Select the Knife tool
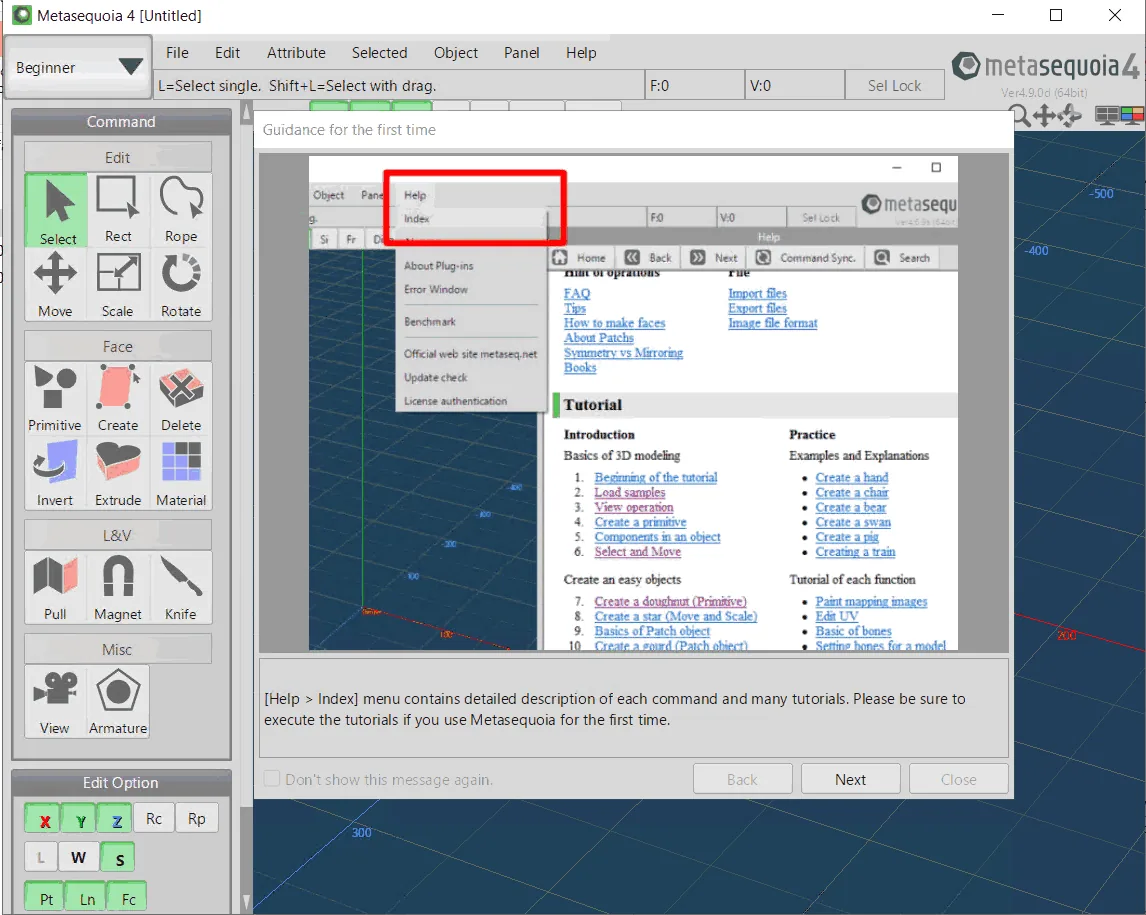The width and height of the screenshot is (1146, 915). (181, 588)
